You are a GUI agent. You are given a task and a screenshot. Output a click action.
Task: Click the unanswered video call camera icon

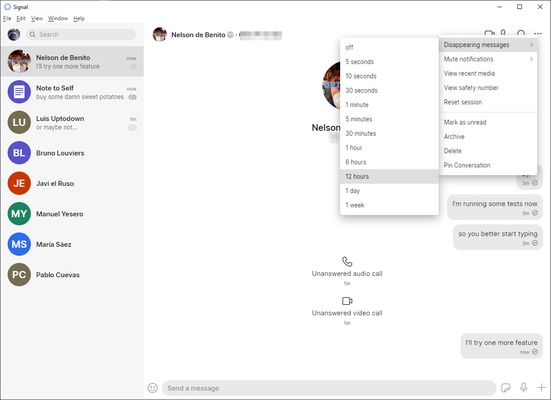(x=347, y=301)
